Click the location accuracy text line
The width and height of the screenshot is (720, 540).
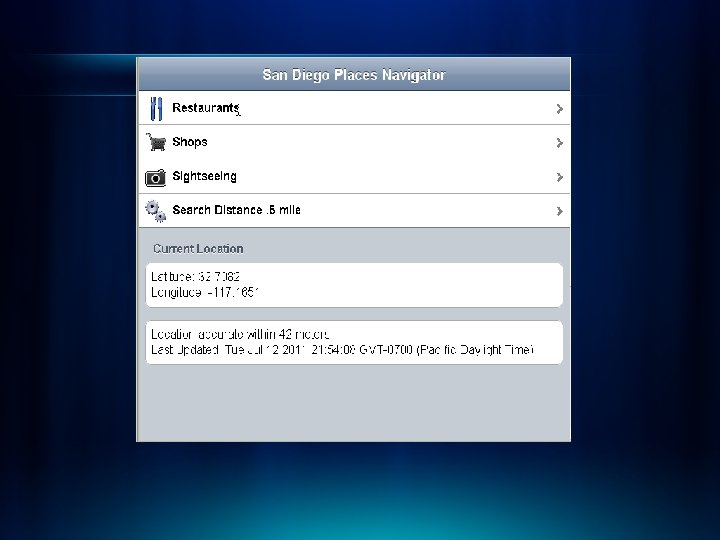point(240,334)
